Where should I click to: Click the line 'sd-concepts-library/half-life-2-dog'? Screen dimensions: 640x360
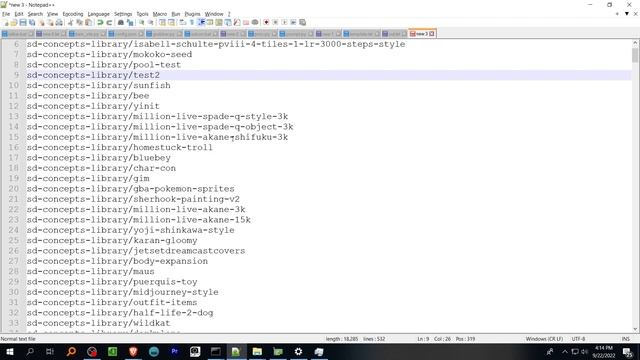pos(120,313)
